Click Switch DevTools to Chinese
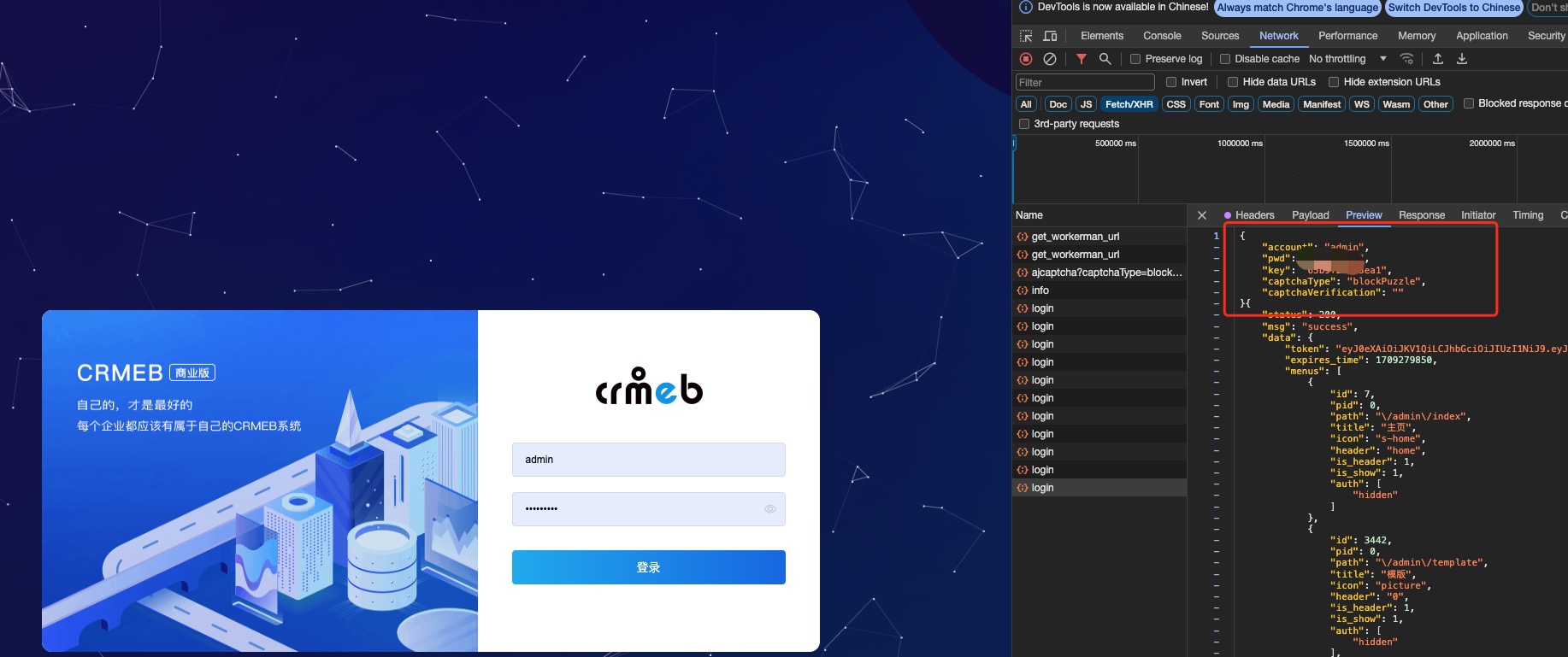The image size is (1568, 657). 1454,8
